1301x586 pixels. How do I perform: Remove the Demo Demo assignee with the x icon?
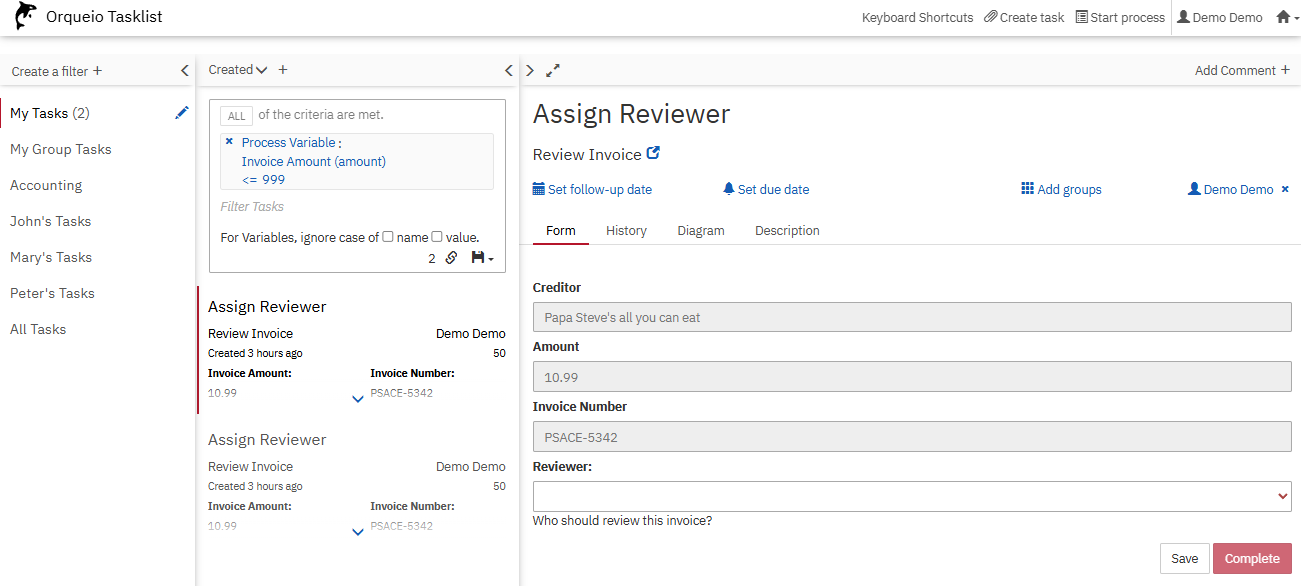1285,189
